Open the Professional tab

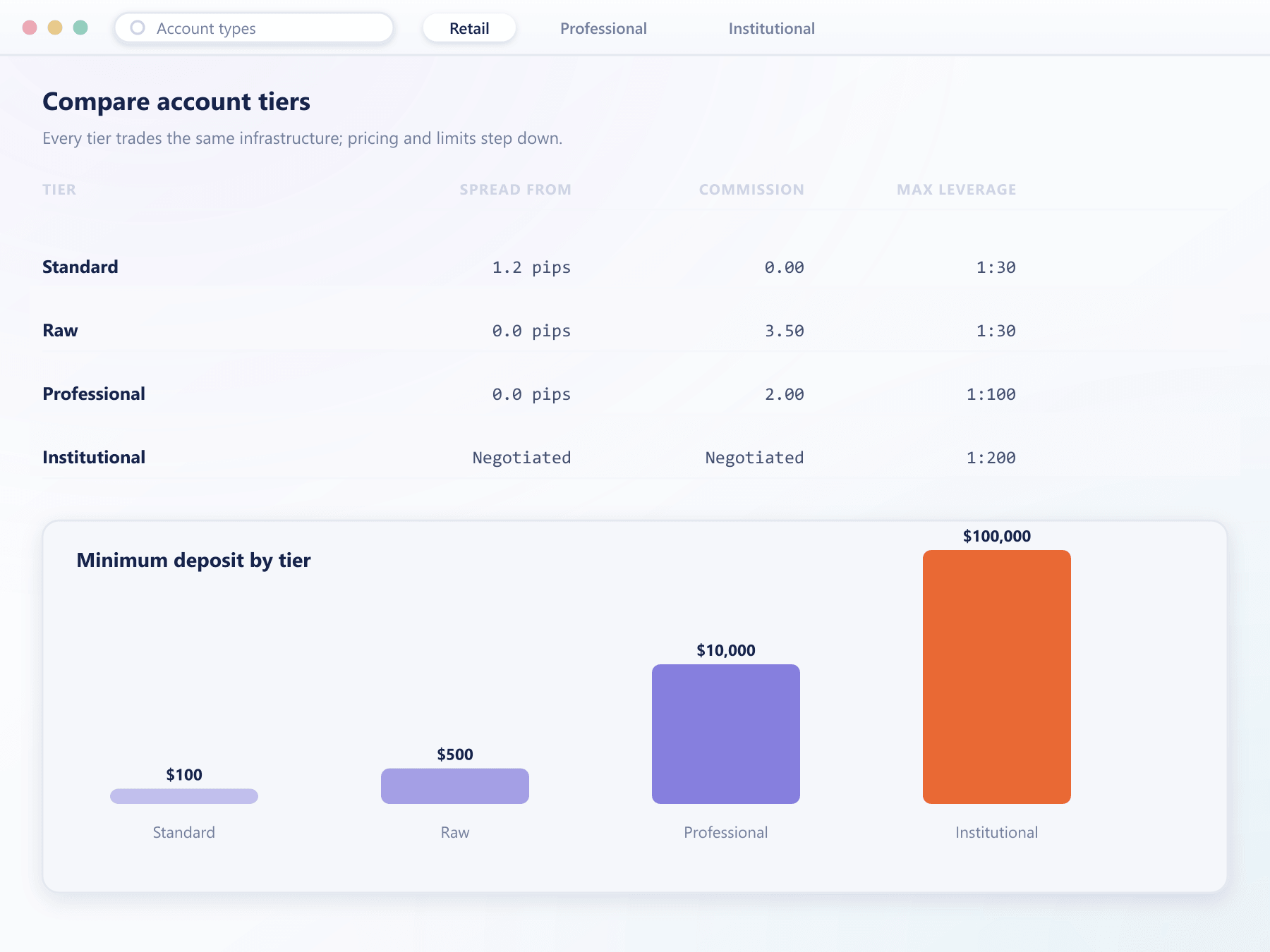click(x=603, y=28)
